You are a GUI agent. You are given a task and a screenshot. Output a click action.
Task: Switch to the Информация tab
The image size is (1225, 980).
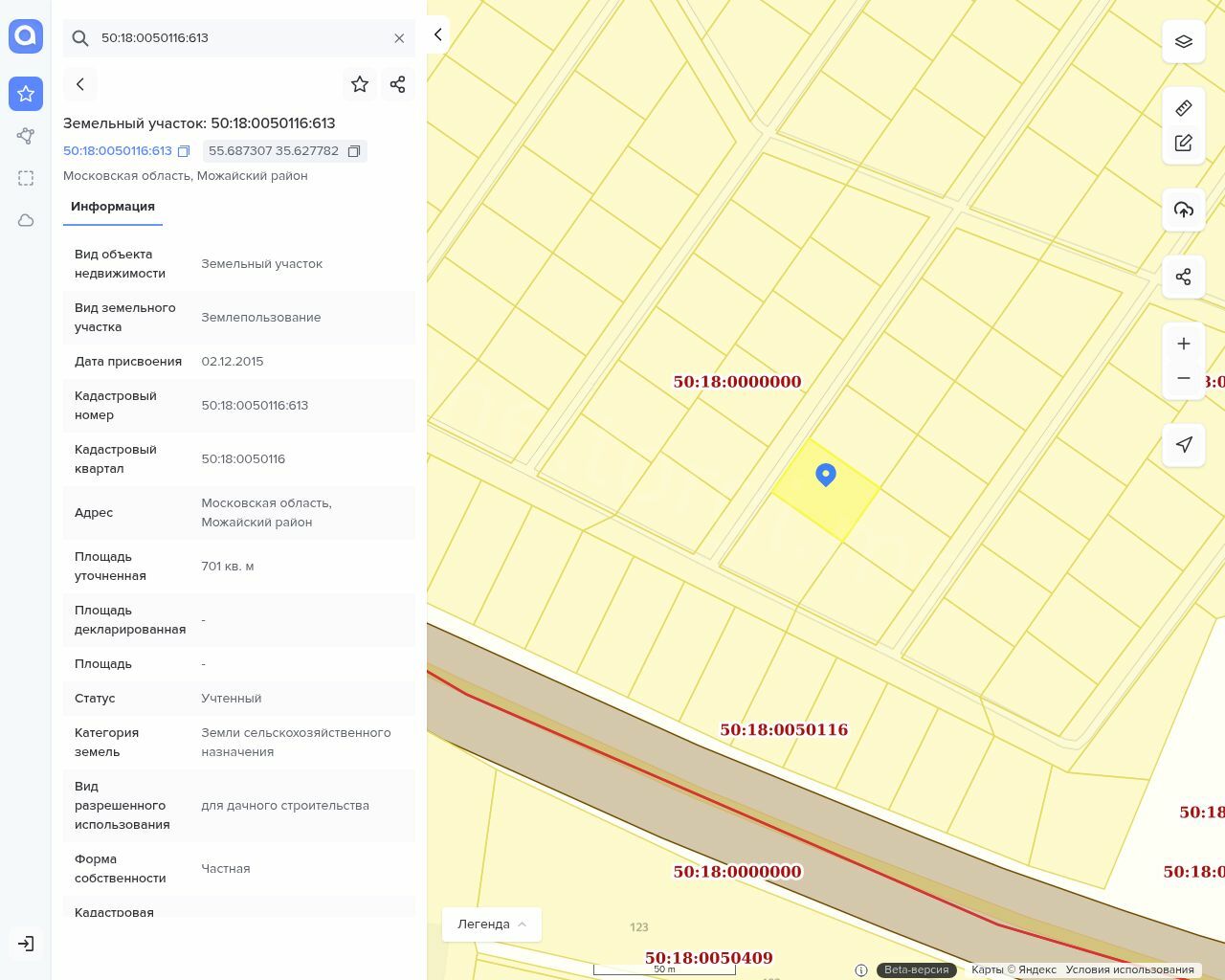pyautogui.click(x=113, y=207)
